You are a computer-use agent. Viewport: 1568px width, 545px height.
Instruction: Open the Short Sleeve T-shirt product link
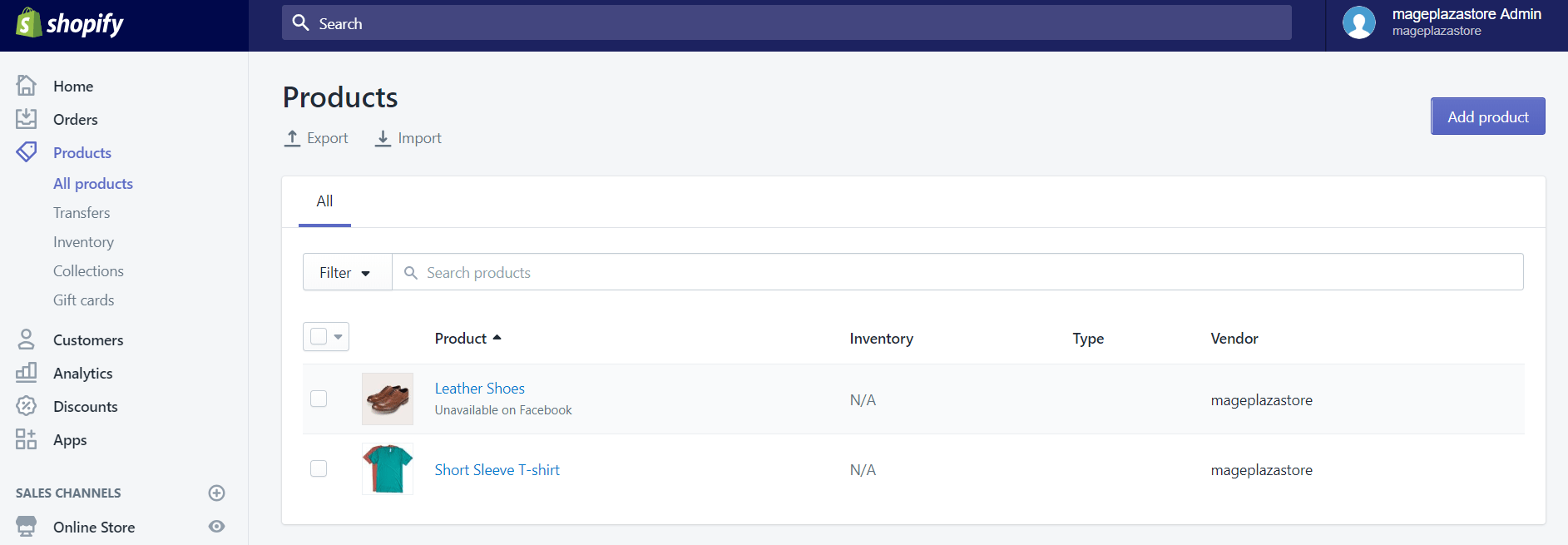[497, 470]
